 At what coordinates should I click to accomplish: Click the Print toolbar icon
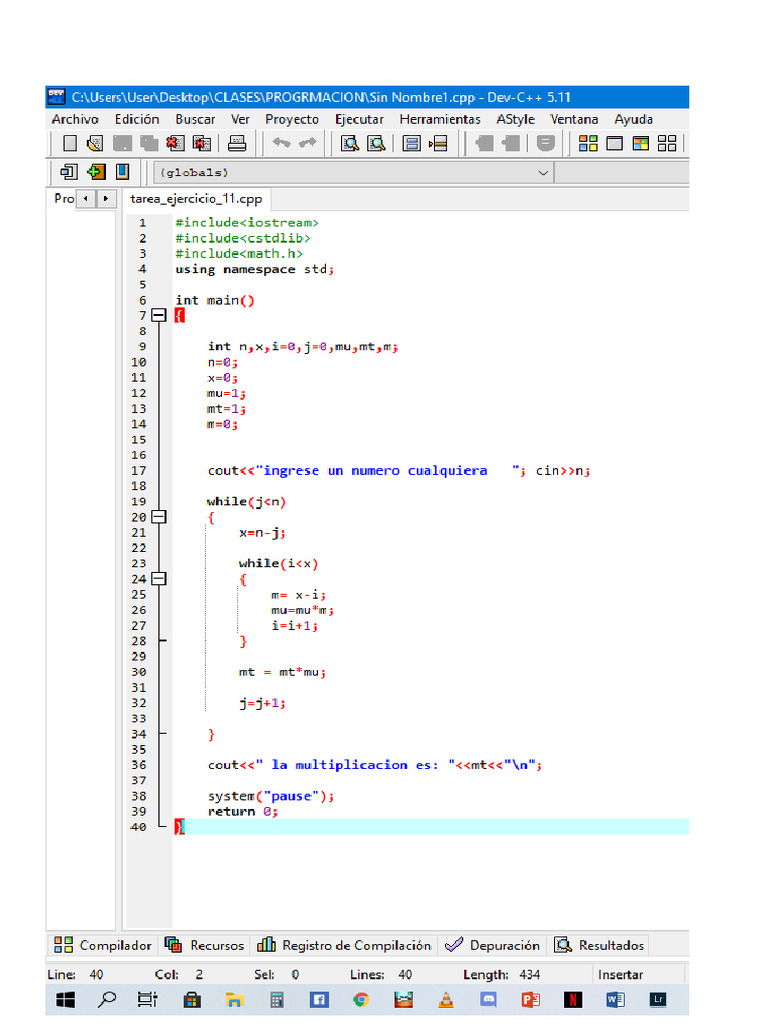click(x=237, y=144)
